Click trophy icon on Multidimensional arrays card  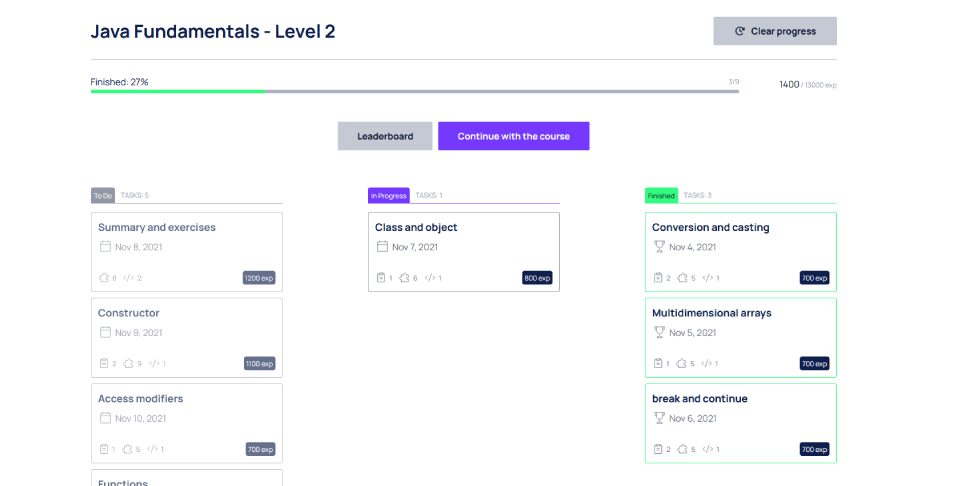click(659, 332)
